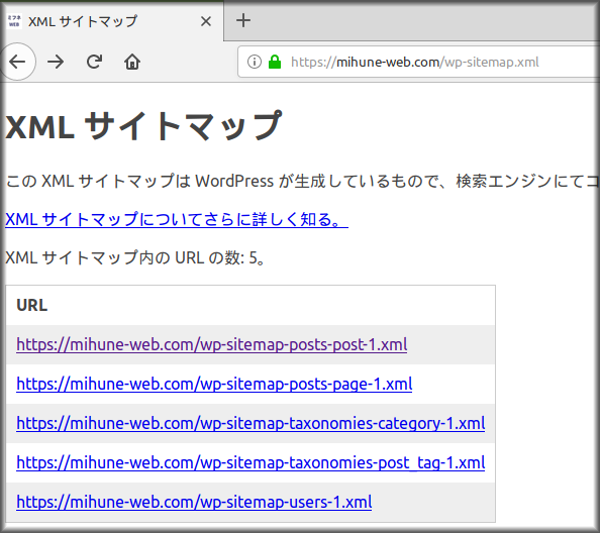Open a new tab with plus button
The width and height of the screenshot is (600, 533).
tap(243, 20)
